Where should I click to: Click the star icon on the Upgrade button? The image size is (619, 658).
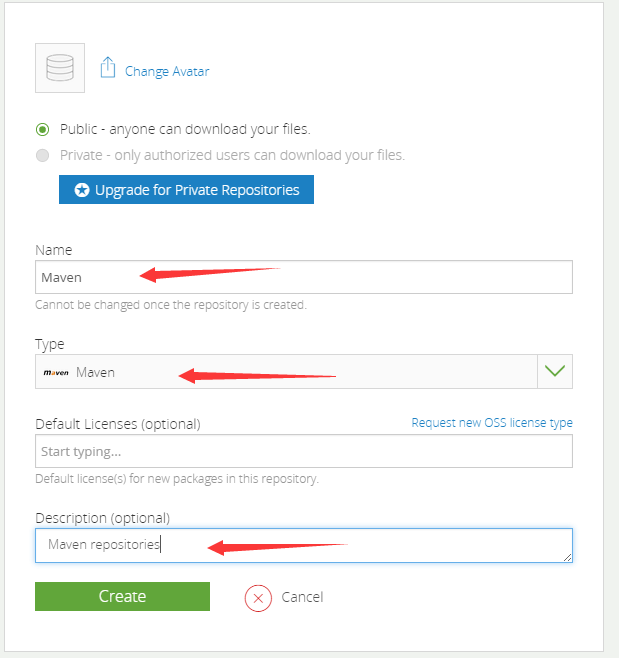click(x=82, y=190)
